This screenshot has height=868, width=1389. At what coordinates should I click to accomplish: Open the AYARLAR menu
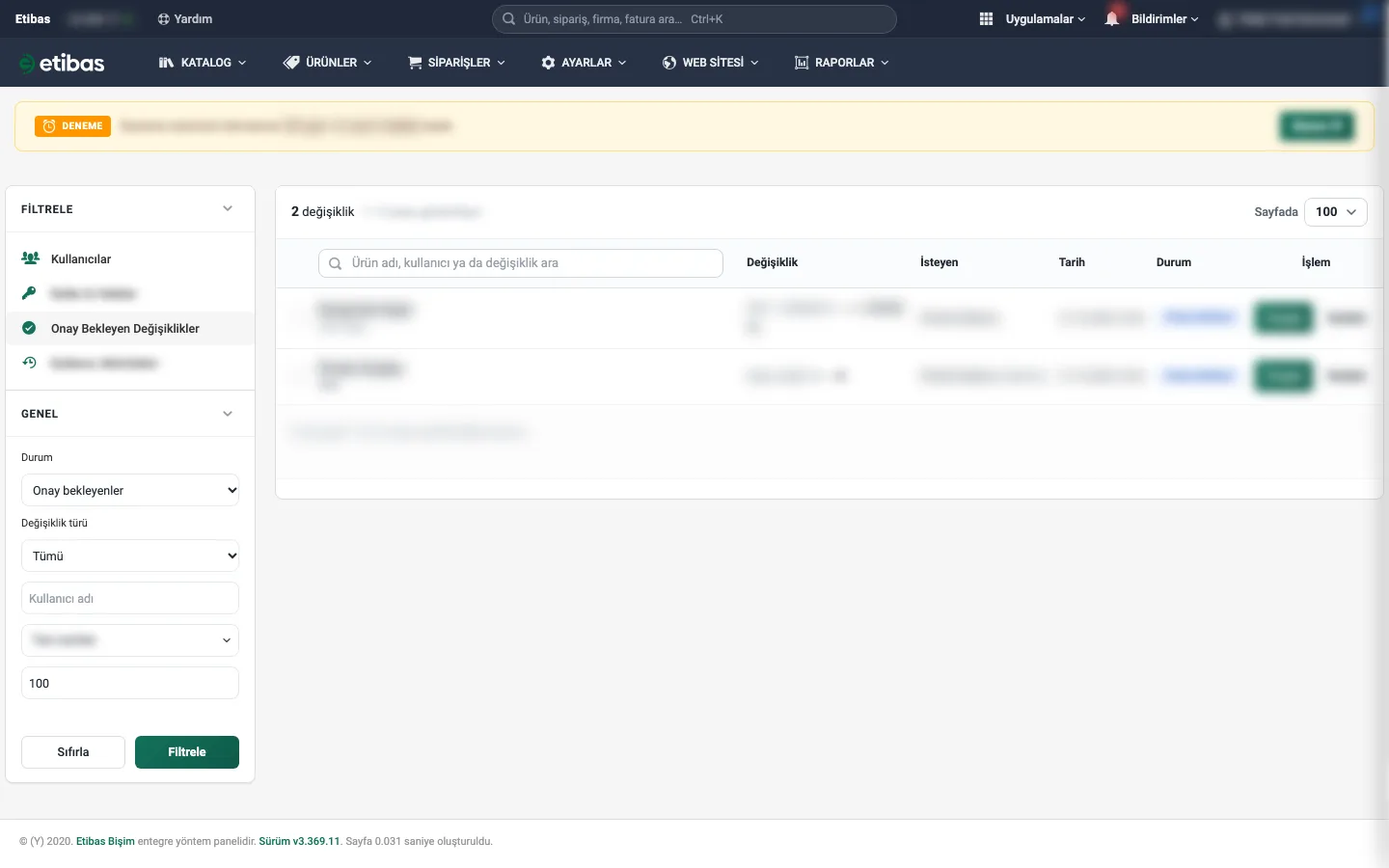pyautogui.click(x=585, y=63)
